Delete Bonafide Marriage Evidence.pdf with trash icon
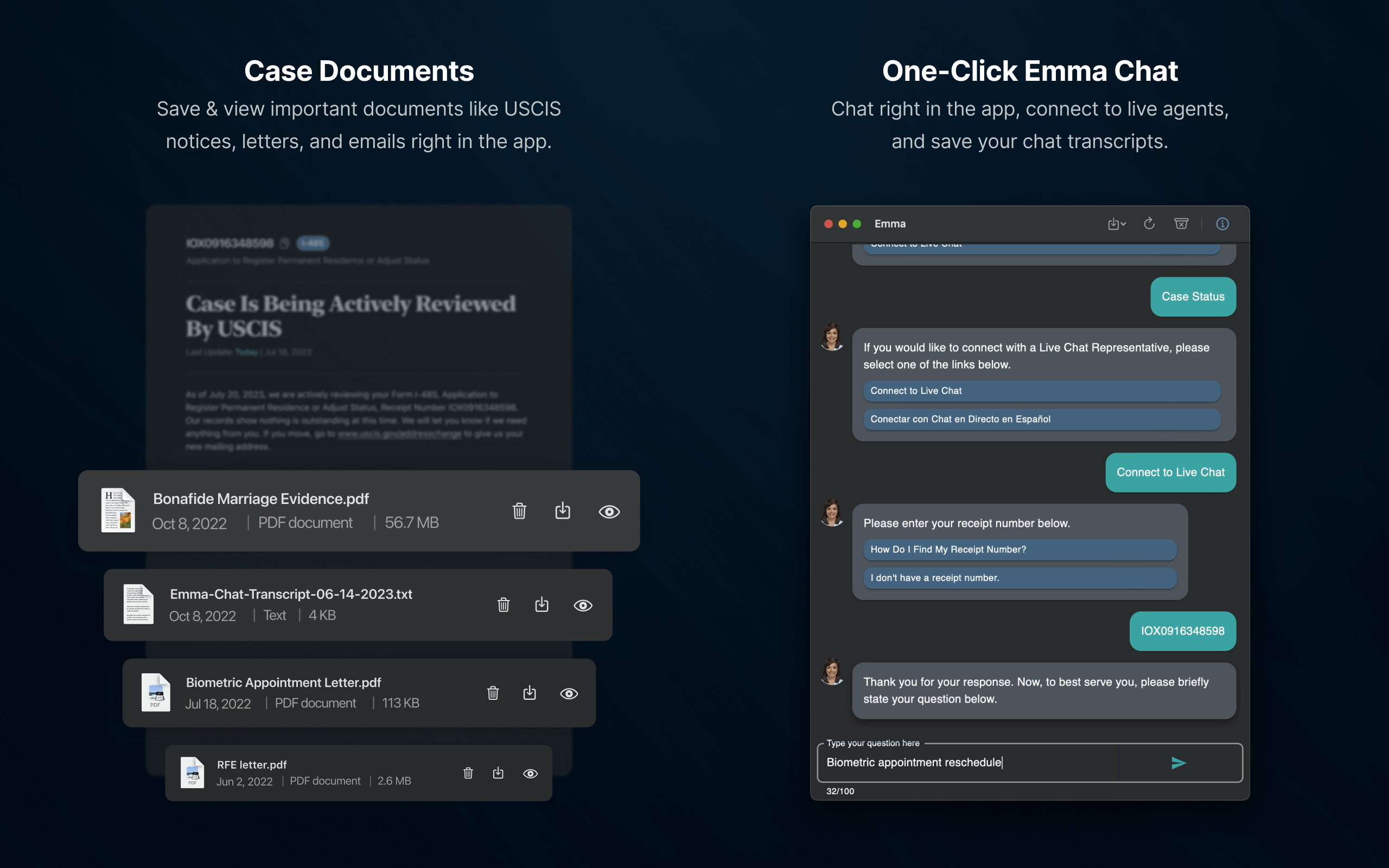This screenshot has width=1389, height=868. click(519, 510)
